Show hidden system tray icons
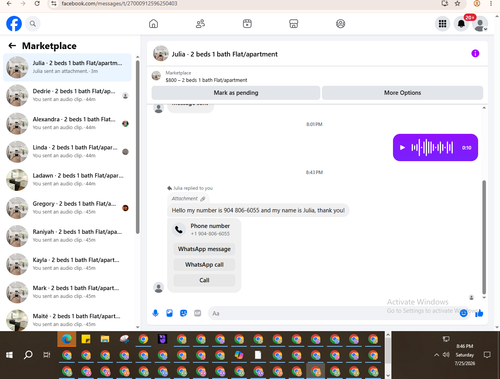This screenshot has width=500, height=379. [436, 355]
